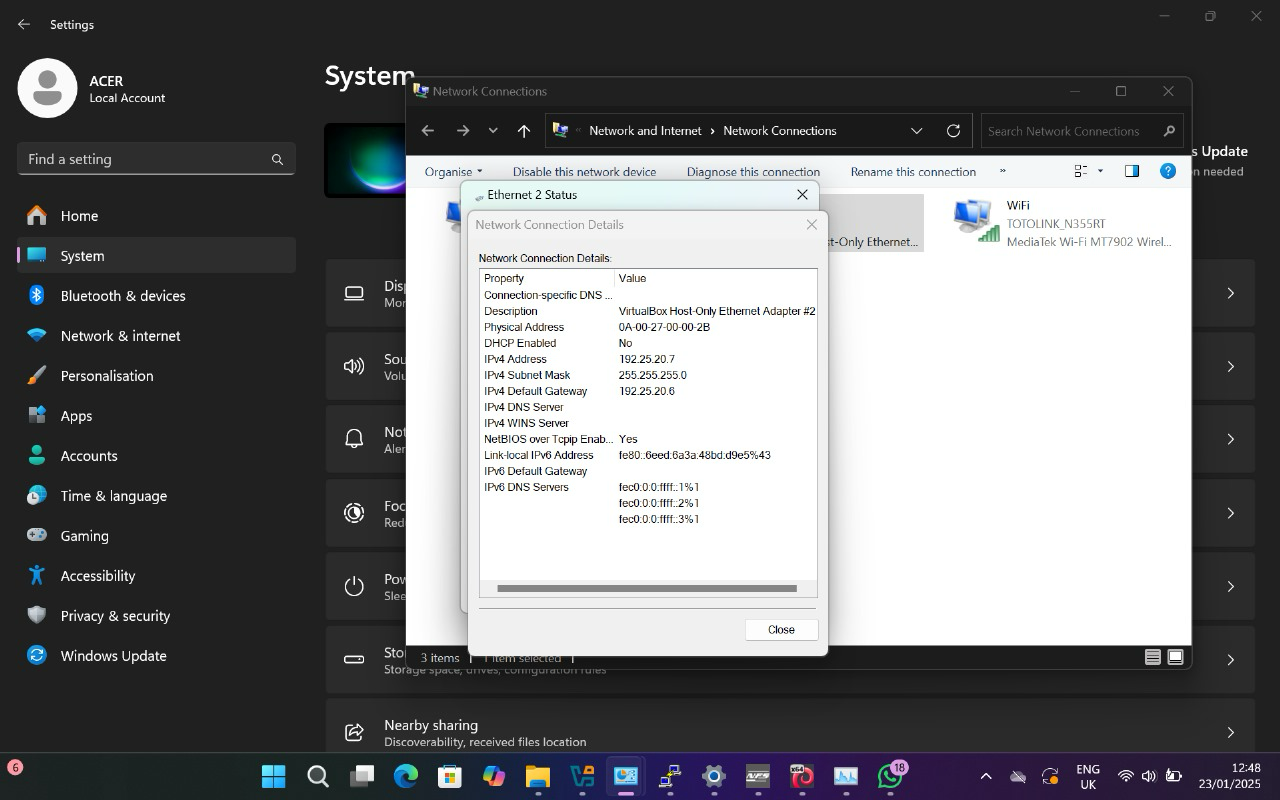Show more toolbar commands chevron
The width and height of the screenshot is (1280, 800).
(1003, 171)
